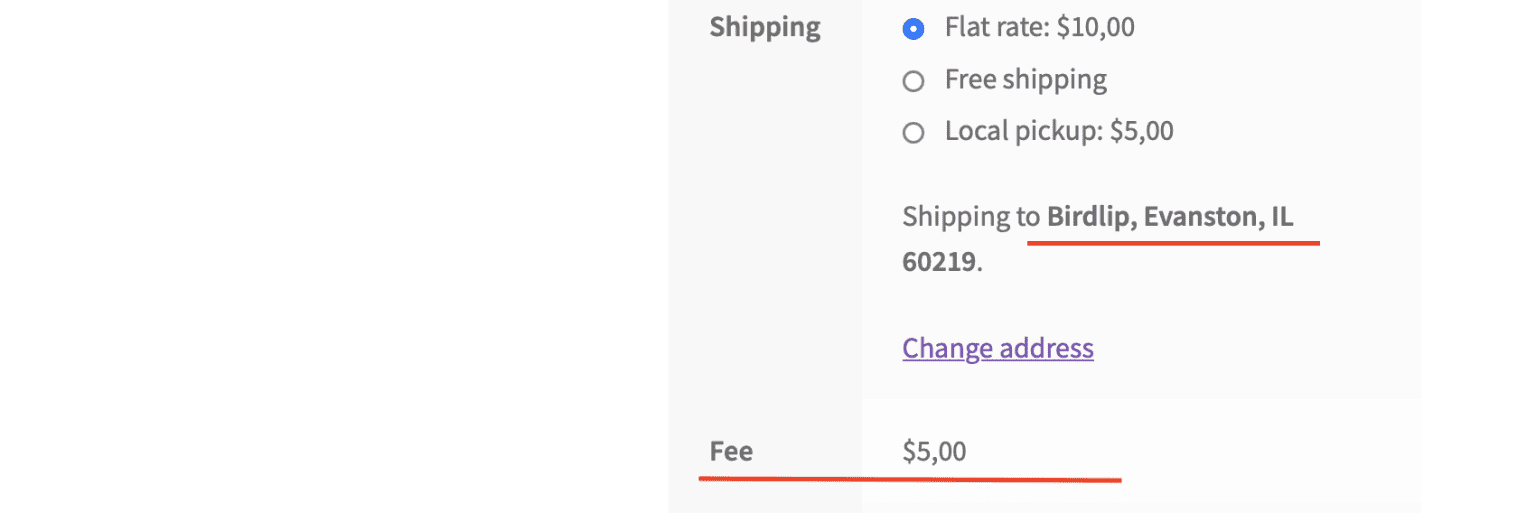
Task: Enable the Local pickup radio option
Action: pos(913,133)
